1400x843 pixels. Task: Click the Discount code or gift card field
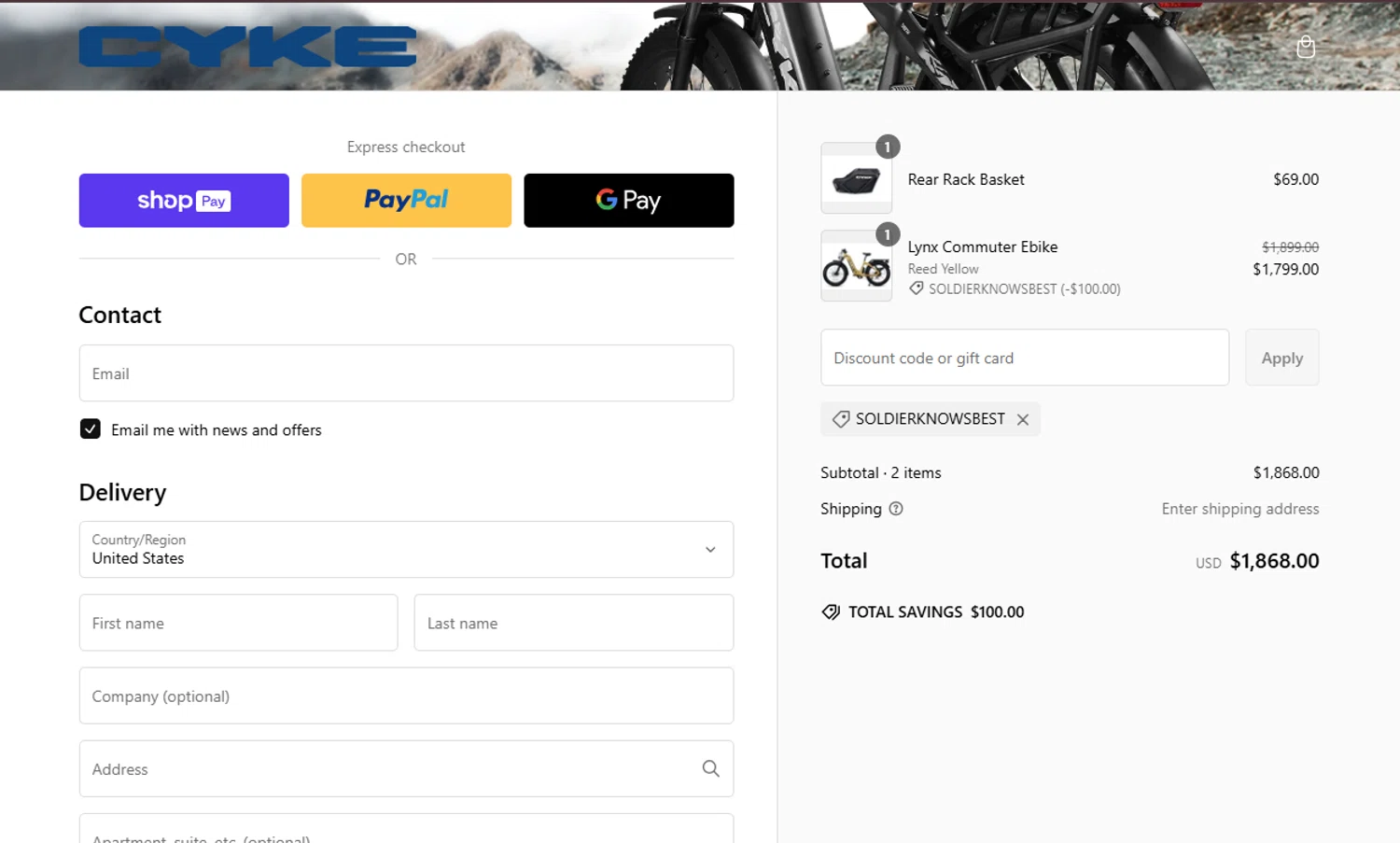click(1025, 358)
